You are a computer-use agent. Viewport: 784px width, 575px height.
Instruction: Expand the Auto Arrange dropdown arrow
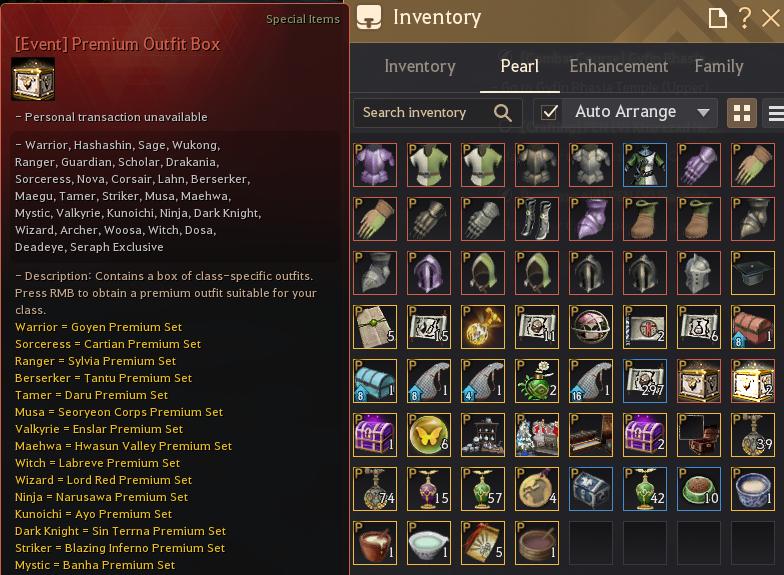click(703, 112)
